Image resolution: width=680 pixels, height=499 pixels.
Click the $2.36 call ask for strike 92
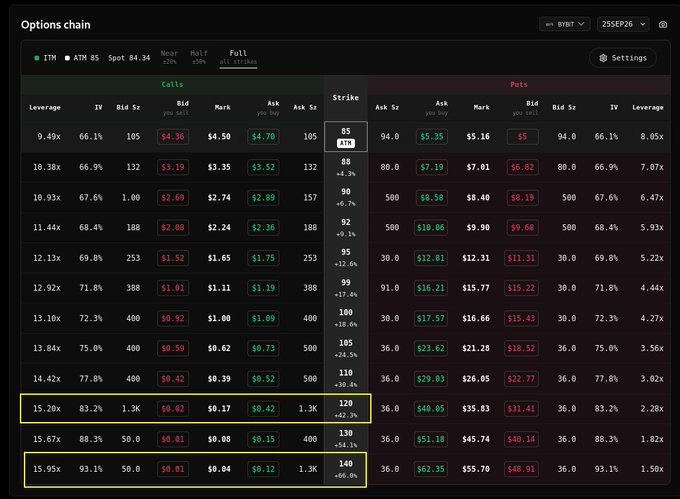pyautogui.click(x=263, y=228)
